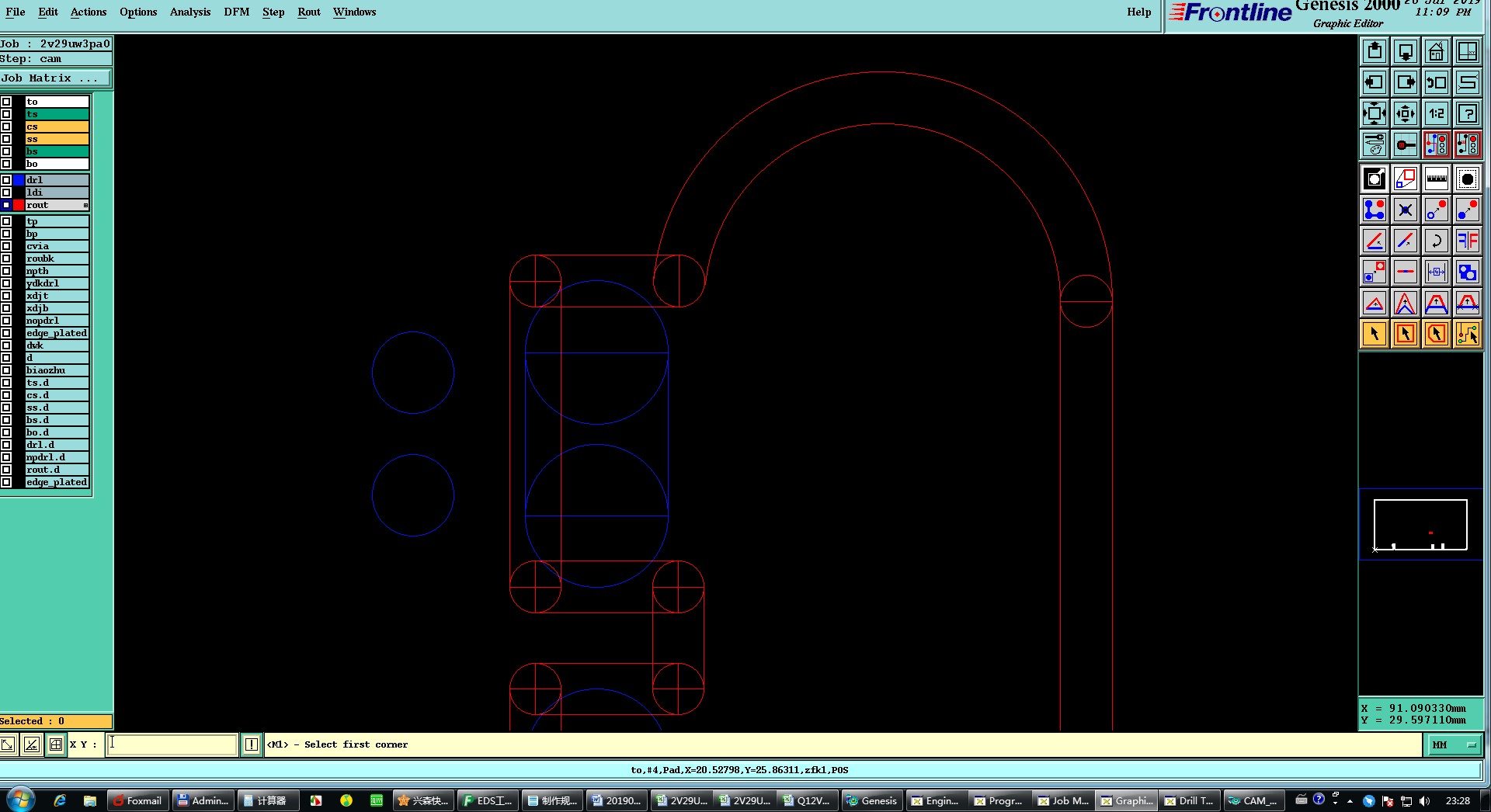Open the File menu

click(16, 12)
